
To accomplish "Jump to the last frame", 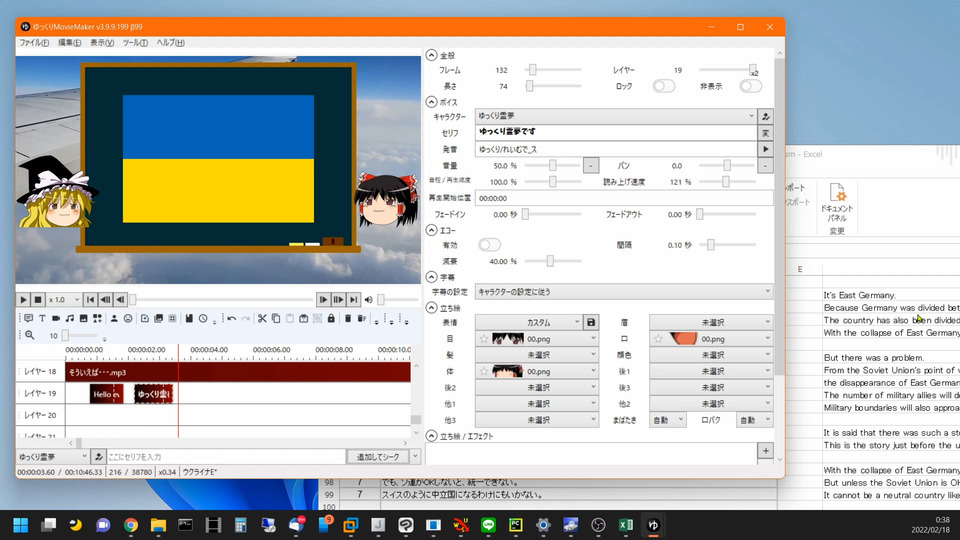I will 353,299.
